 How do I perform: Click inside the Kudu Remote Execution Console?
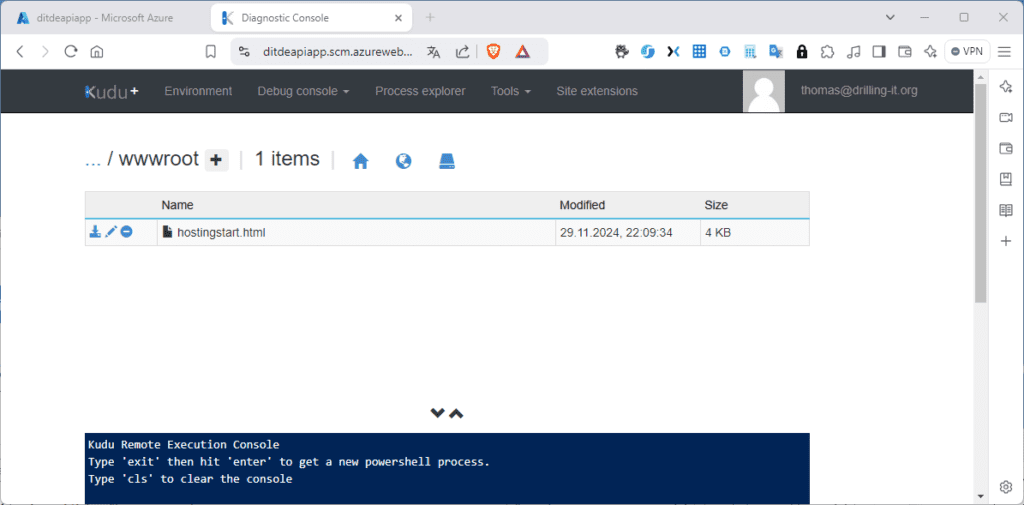click(x=447, y=468)
